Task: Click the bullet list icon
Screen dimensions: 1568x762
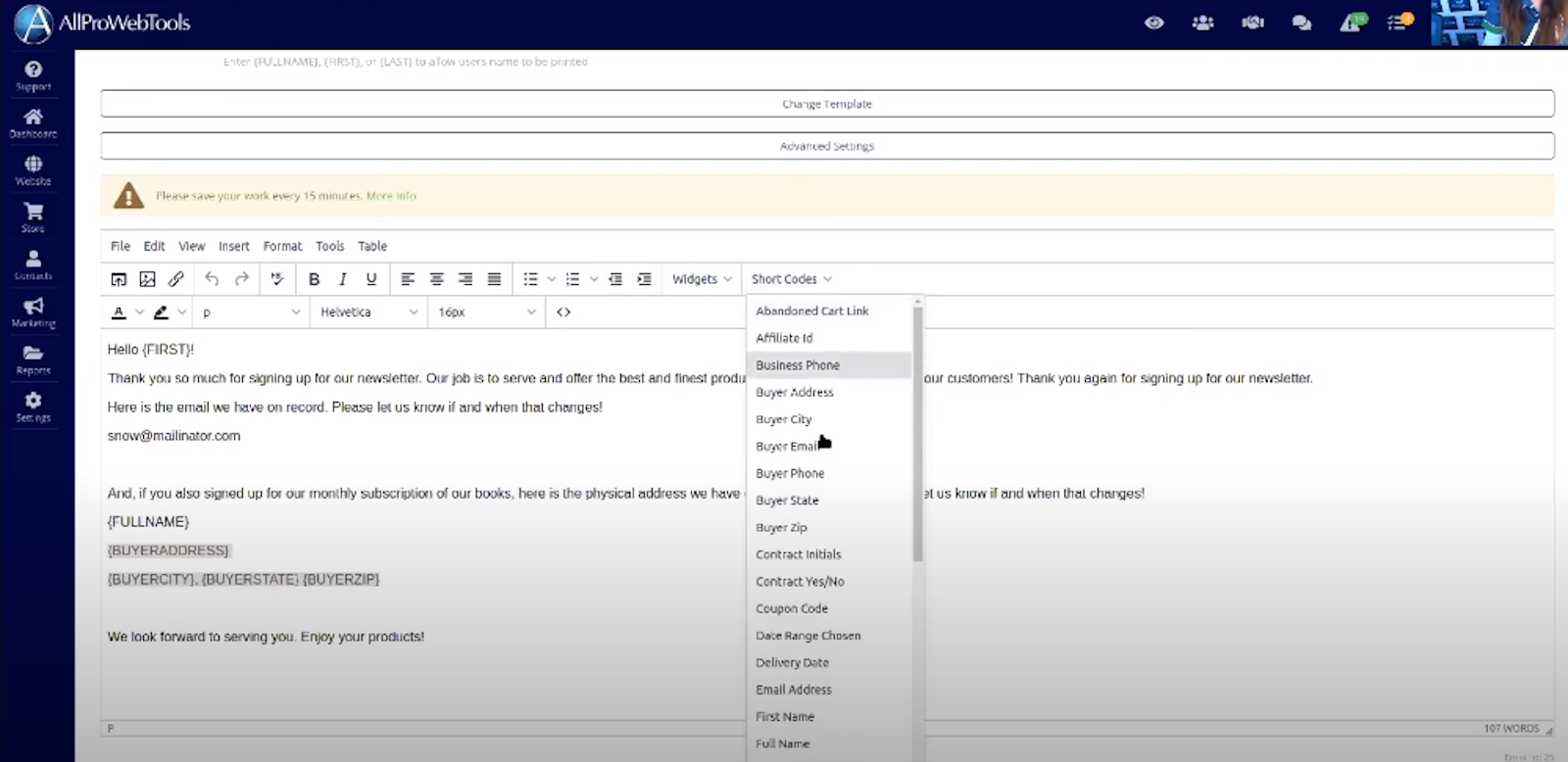Action: [x=530, y=279]
